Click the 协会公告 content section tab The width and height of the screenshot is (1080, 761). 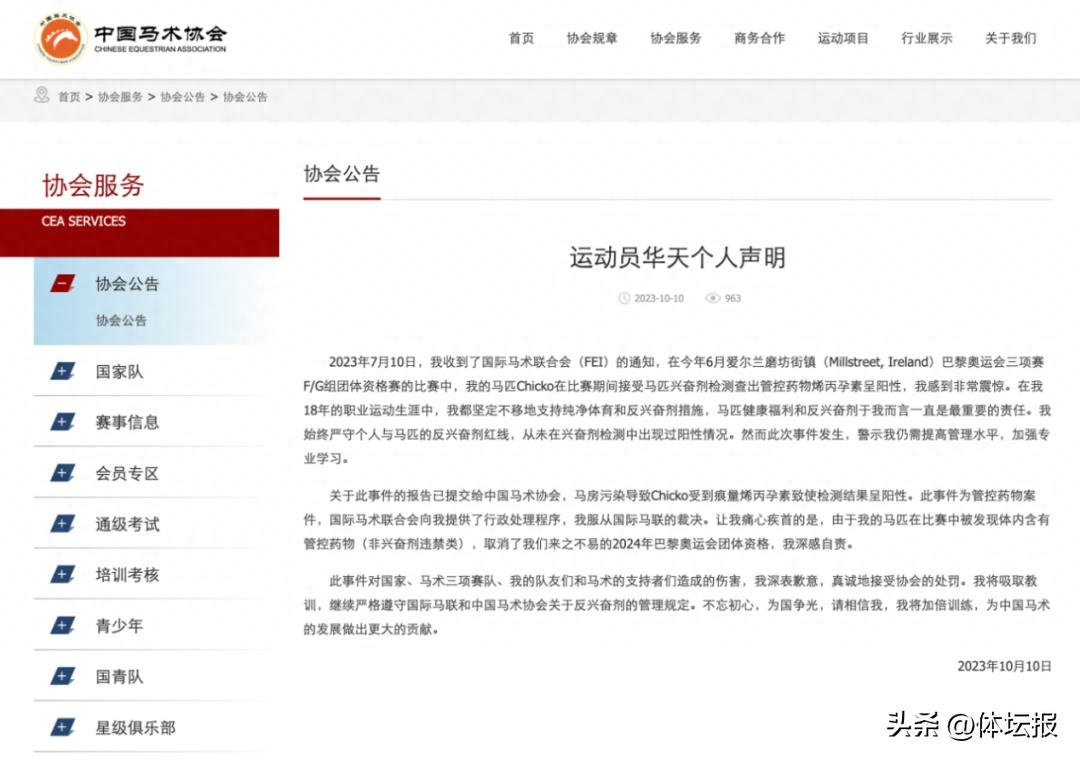coord(342,174)
